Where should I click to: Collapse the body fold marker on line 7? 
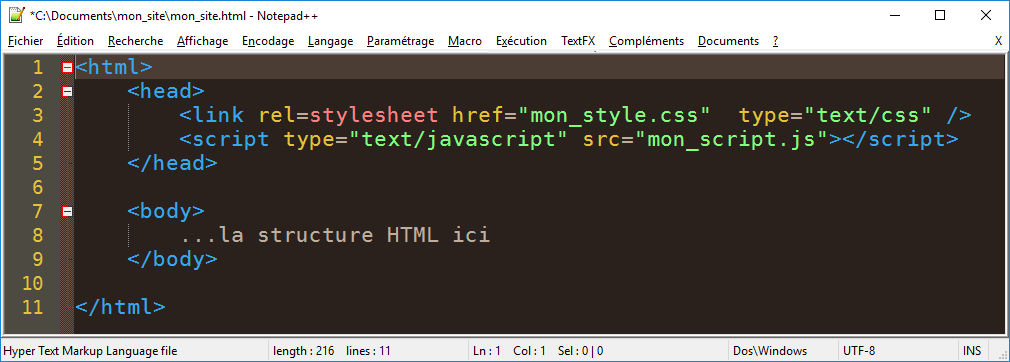(x=67, y=211)
